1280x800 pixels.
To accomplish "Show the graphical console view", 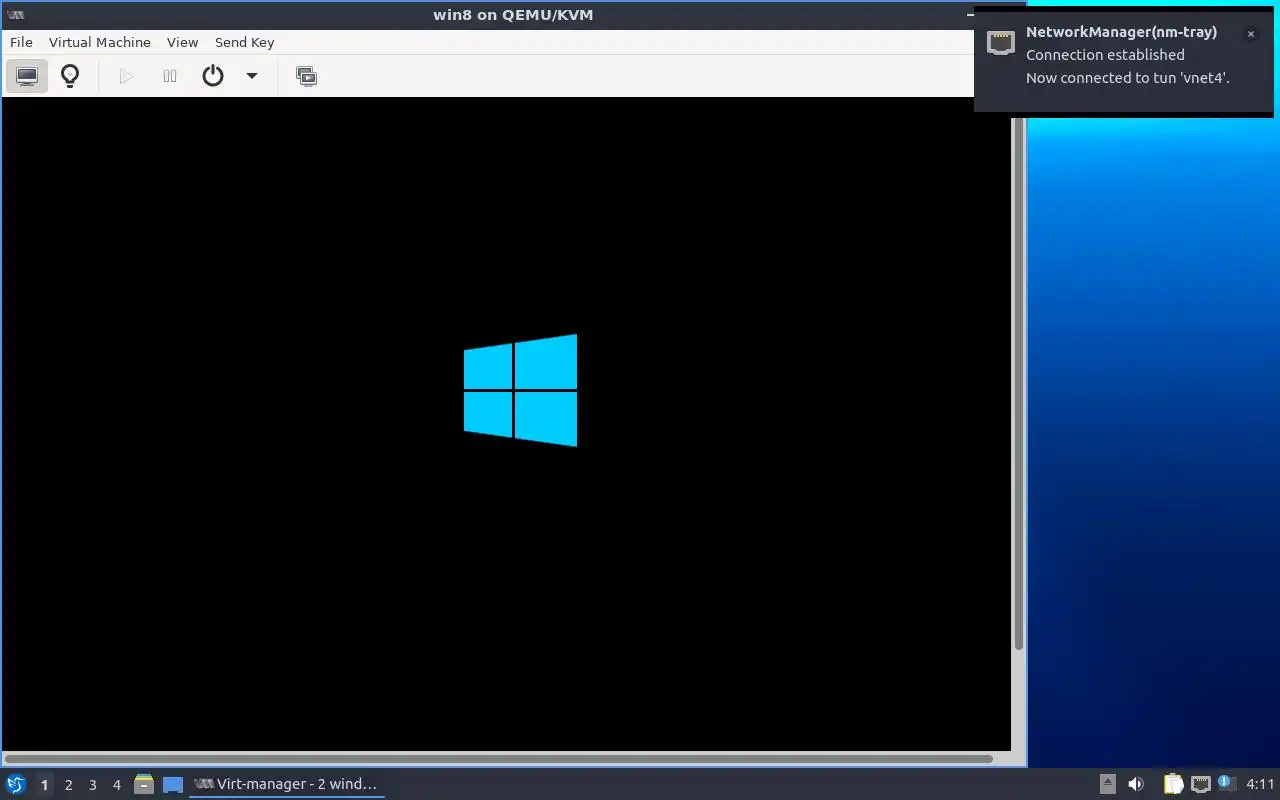I will pyautogui.click(x=27, y=76).
